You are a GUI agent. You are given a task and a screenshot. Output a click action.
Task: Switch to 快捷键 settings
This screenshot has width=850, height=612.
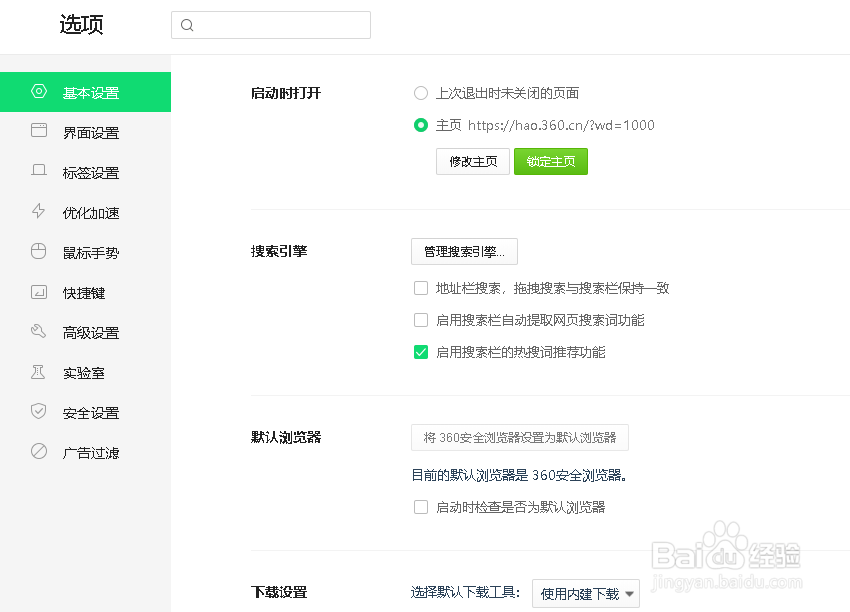point(86,293)
